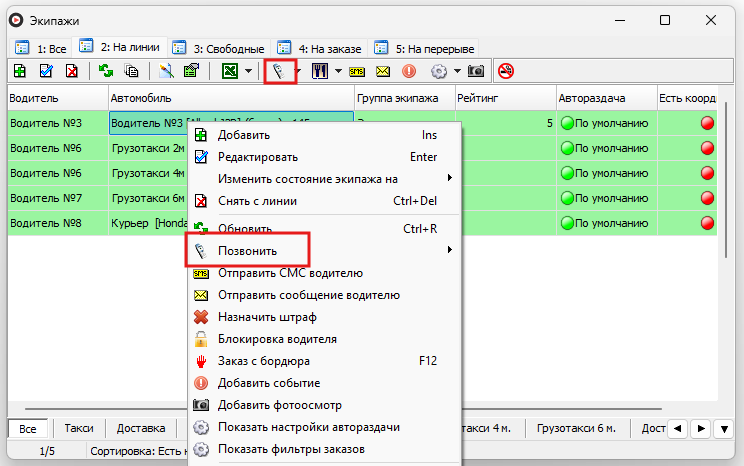
Task: Click the no-smoking toolbar icon
Action: [506, 71]
